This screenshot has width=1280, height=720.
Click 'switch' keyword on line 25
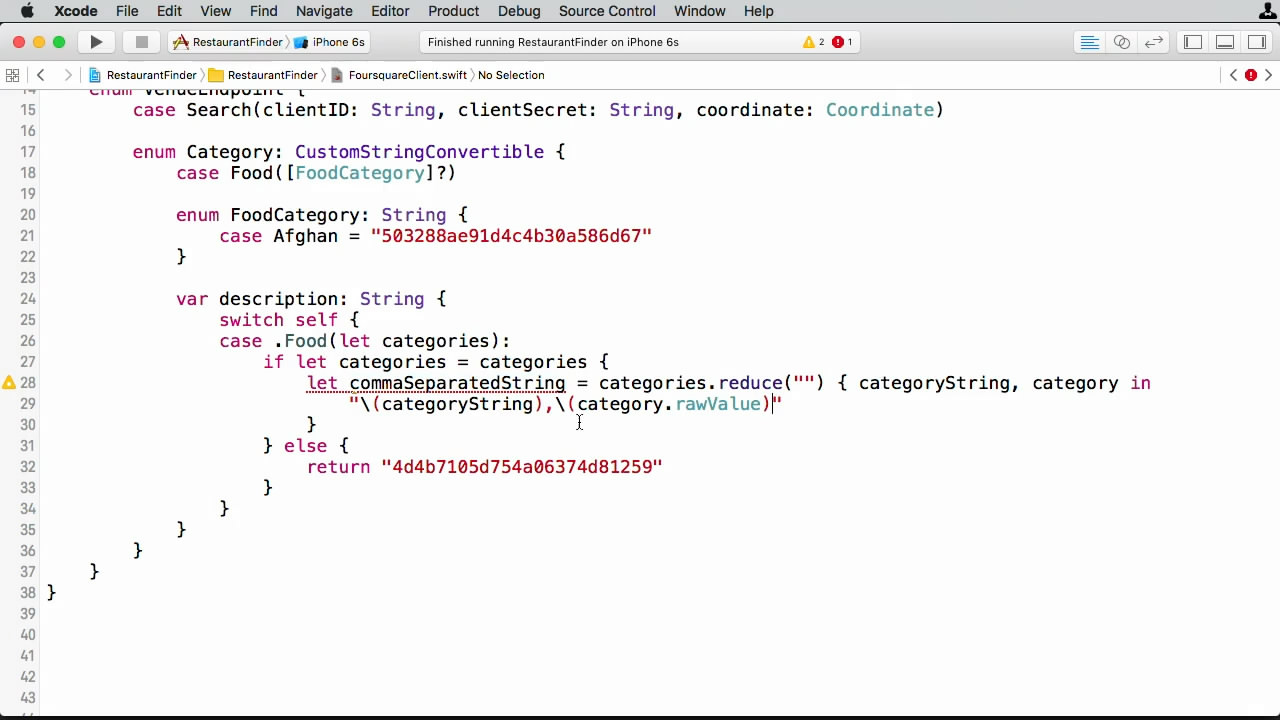coord(251,320)
